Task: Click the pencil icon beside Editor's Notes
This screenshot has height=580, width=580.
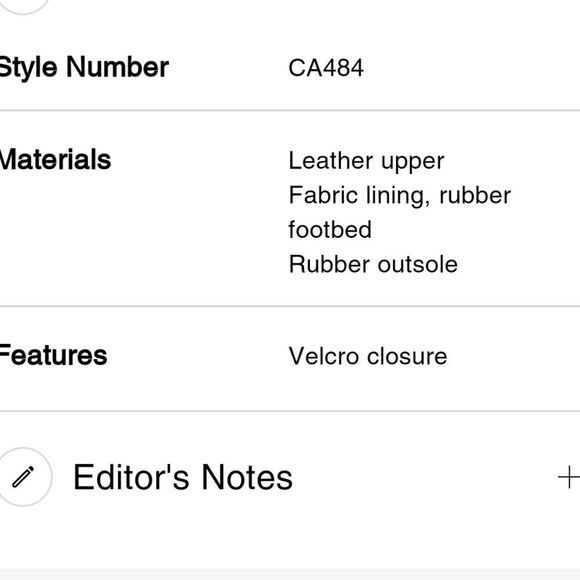Action: pyautogui.click(x=23, y=477)
